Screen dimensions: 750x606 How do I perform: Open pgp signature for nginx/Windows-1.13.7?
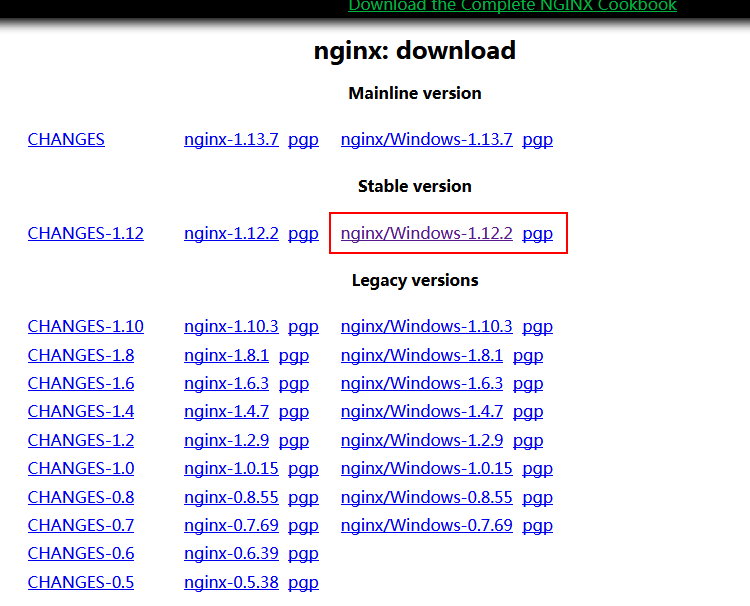pyautogui.click(x=538, y=141)
